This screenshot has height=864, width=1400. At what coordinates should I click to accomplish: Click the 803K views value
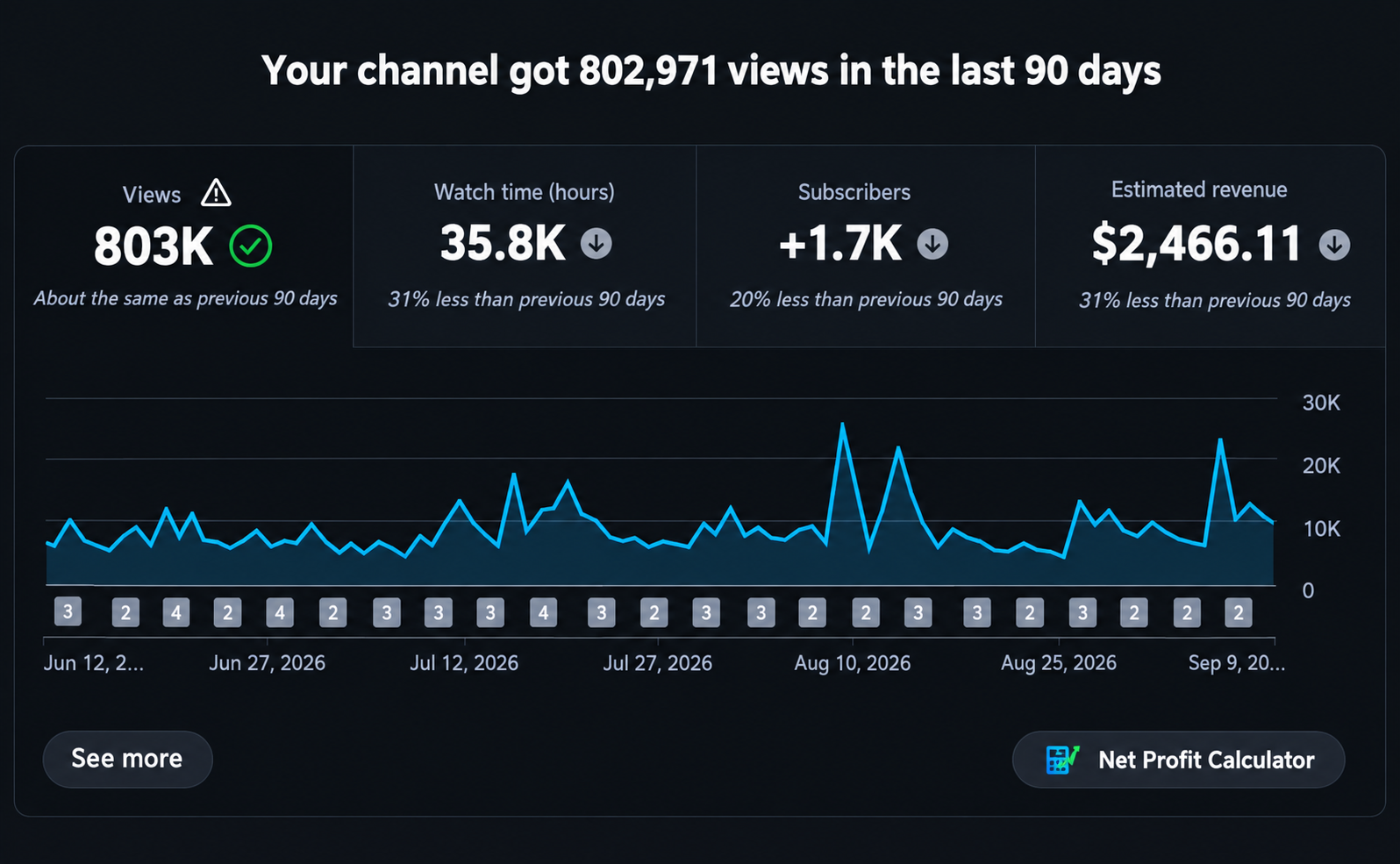point(154,246)
